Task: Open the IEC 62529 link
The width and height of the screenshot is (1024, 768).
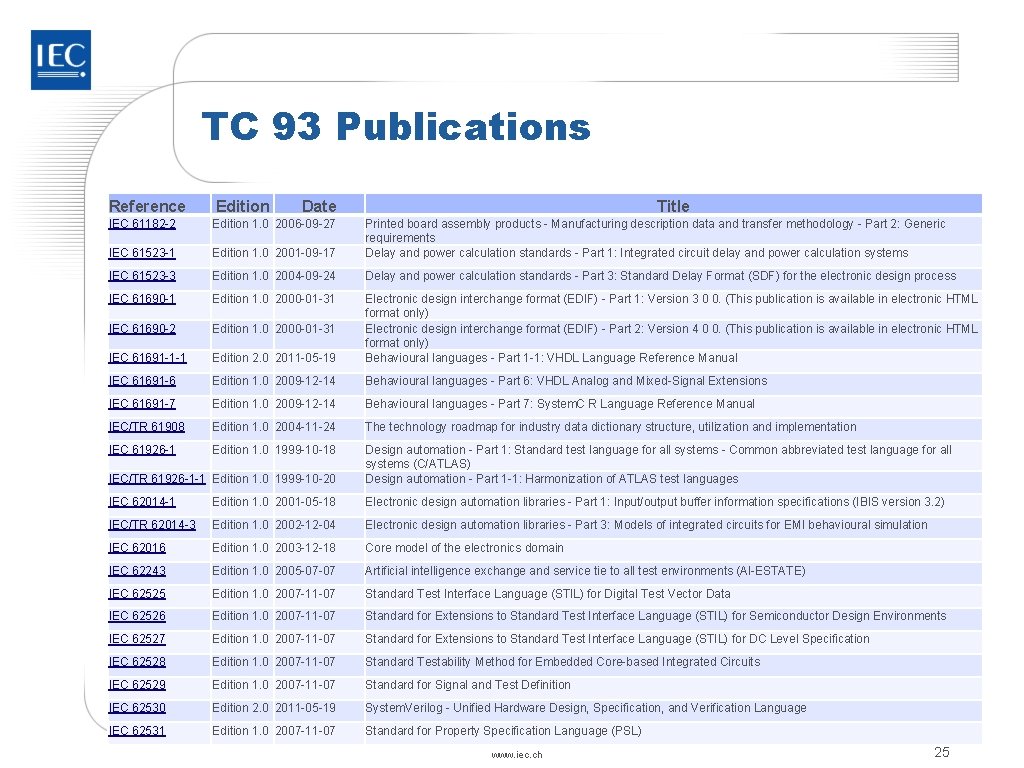Action: [x=137, y=685]
